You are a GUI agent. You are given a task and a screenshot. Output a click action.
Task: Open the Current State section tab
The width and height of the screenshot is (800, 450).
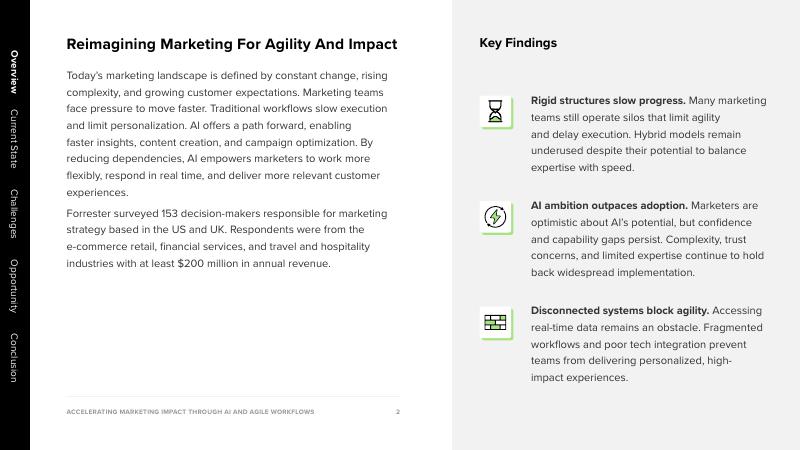[x=14, y=138]
